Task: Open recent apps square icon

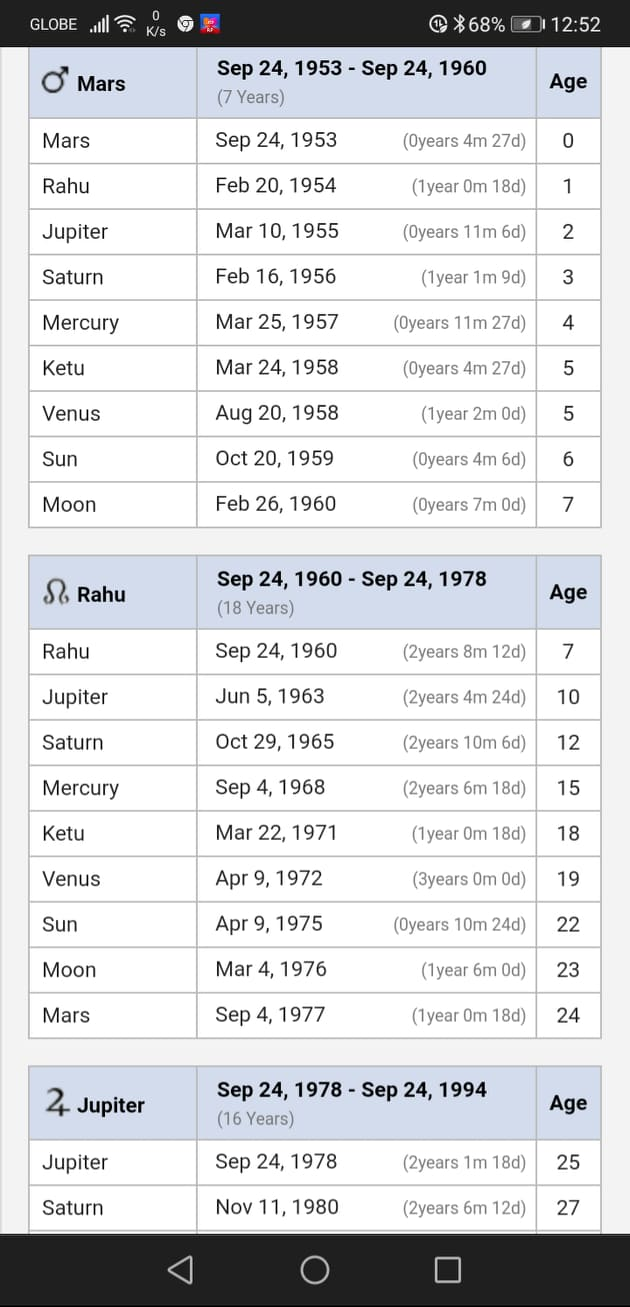Action: coord(448,1269)
